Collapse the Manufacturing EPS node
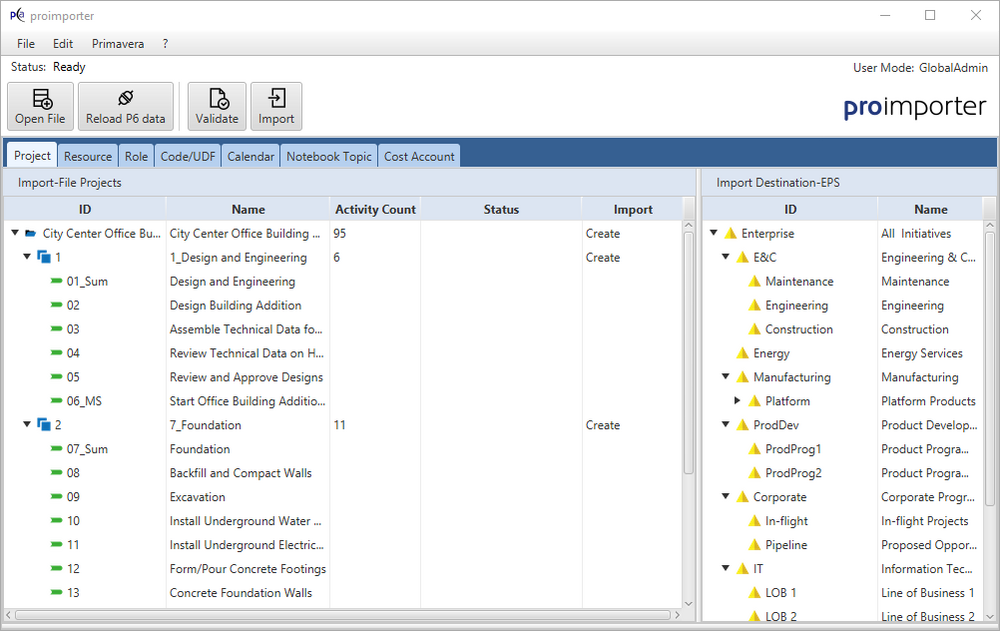Viewport: 1000px width, 631px height. point(726,378)
